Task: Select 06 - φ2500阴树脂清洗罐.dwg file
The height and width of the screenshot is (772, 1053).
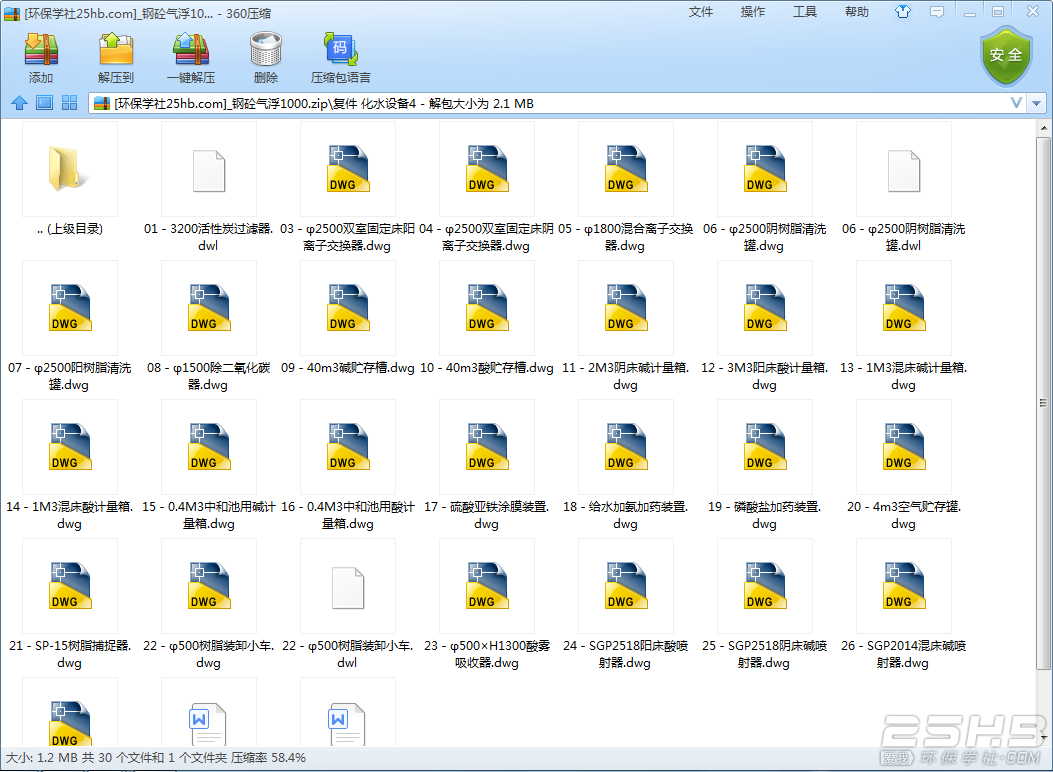Action: coord(764,187)
